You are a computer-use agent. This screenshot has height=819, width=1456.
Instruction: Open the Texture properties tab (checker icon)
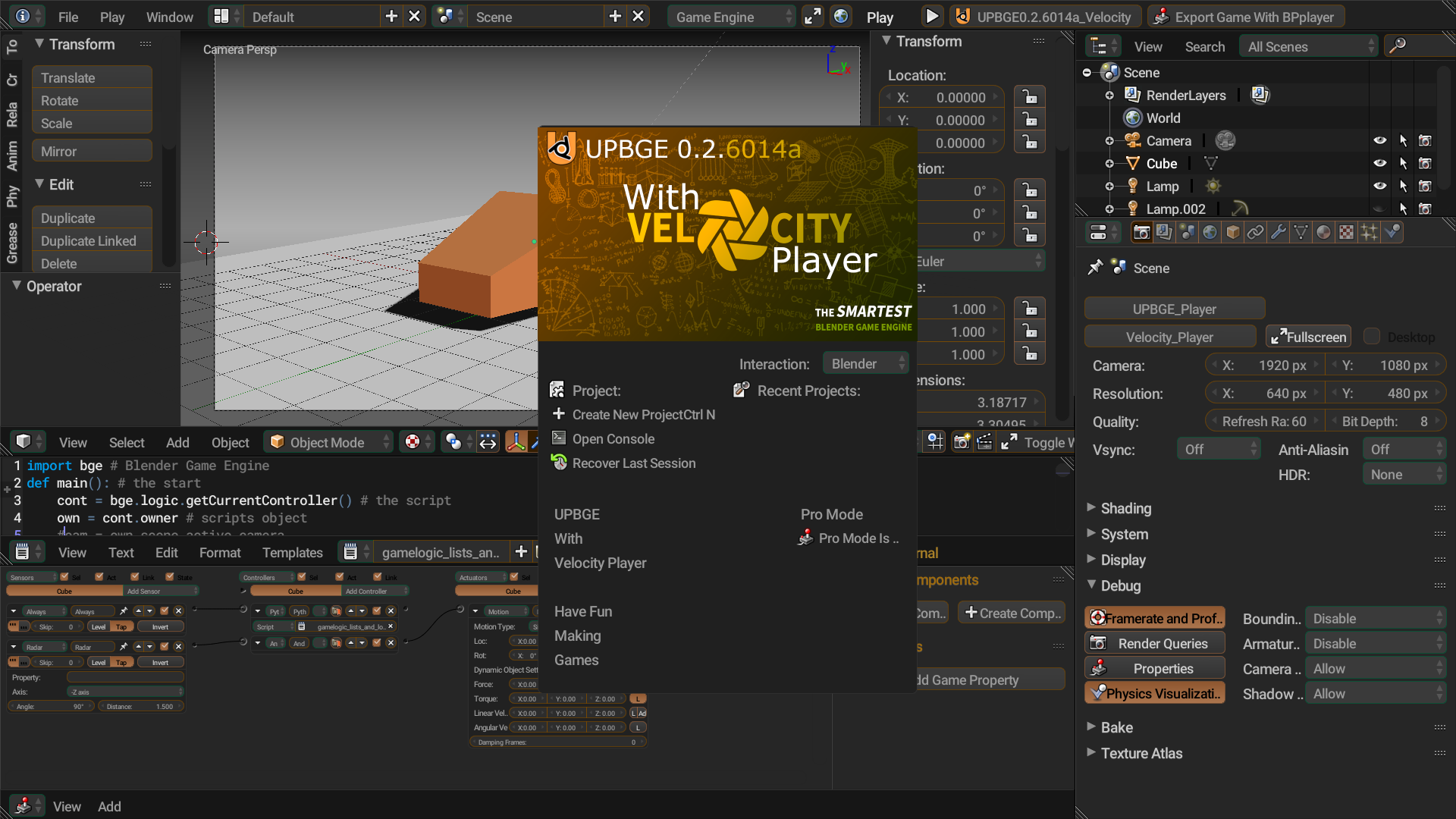click(x=1347, y=233)
